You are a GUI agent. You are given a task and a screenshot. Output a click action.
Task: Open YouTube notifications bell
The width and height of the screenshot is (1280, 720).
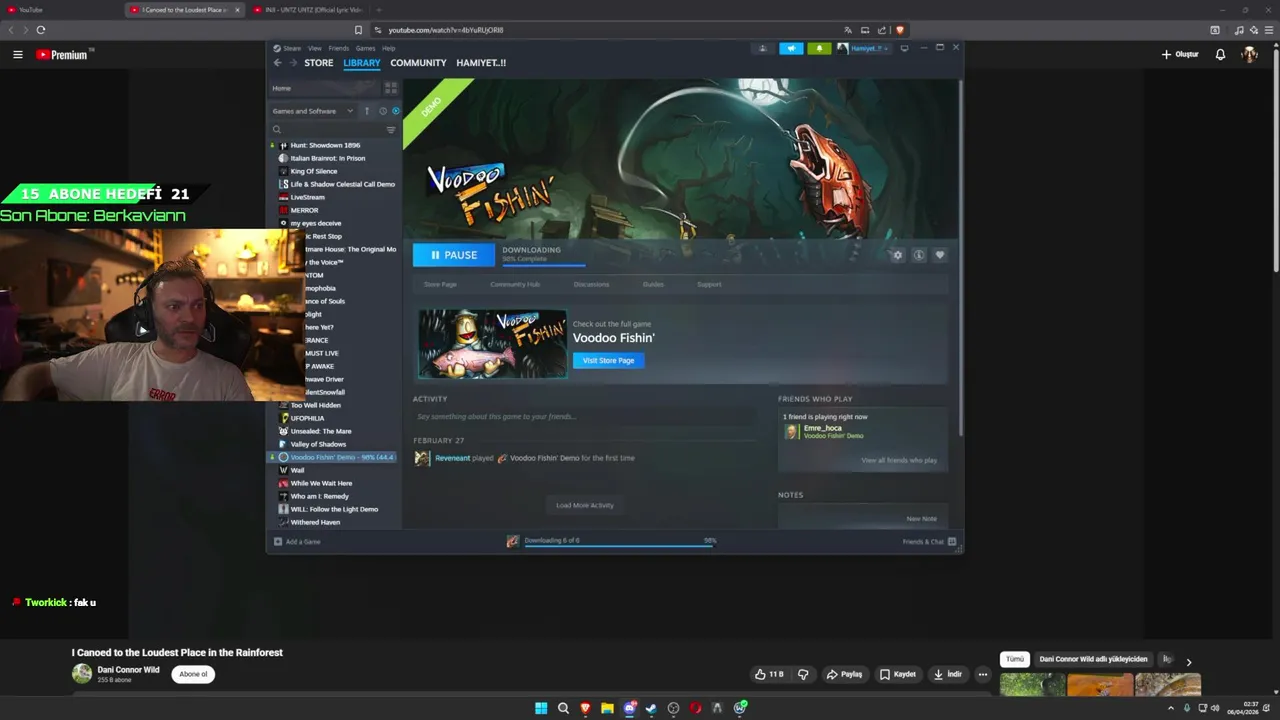[1220, 54]
